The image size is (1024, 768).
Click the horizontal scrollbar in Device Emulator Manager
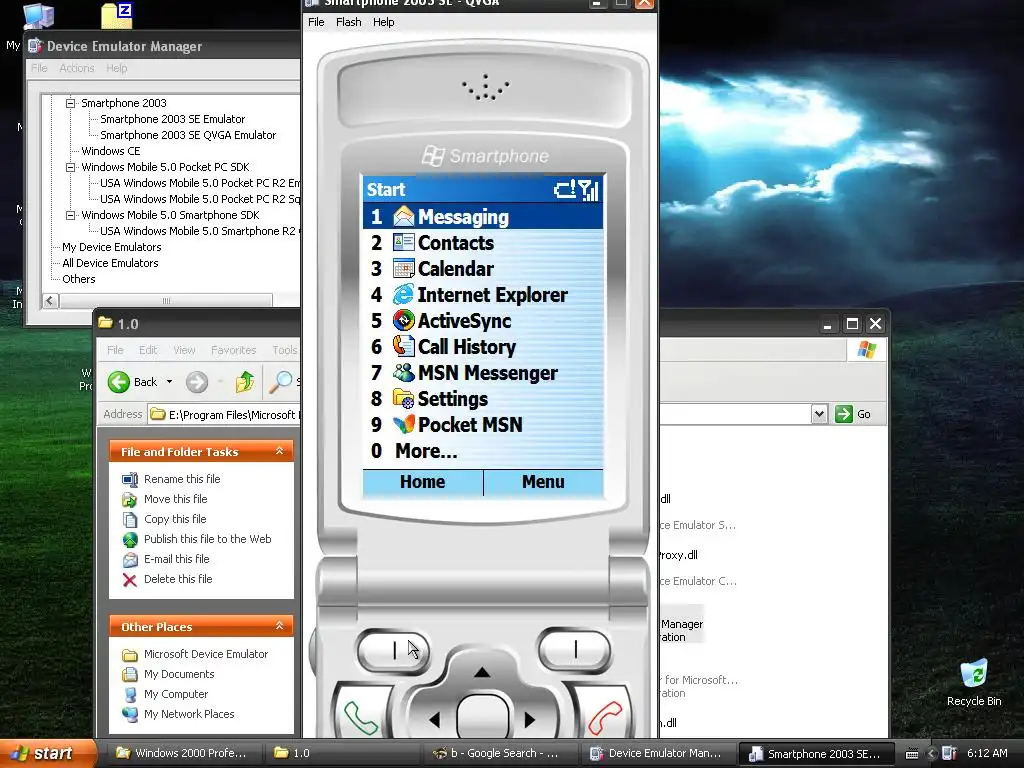(166, 301)
